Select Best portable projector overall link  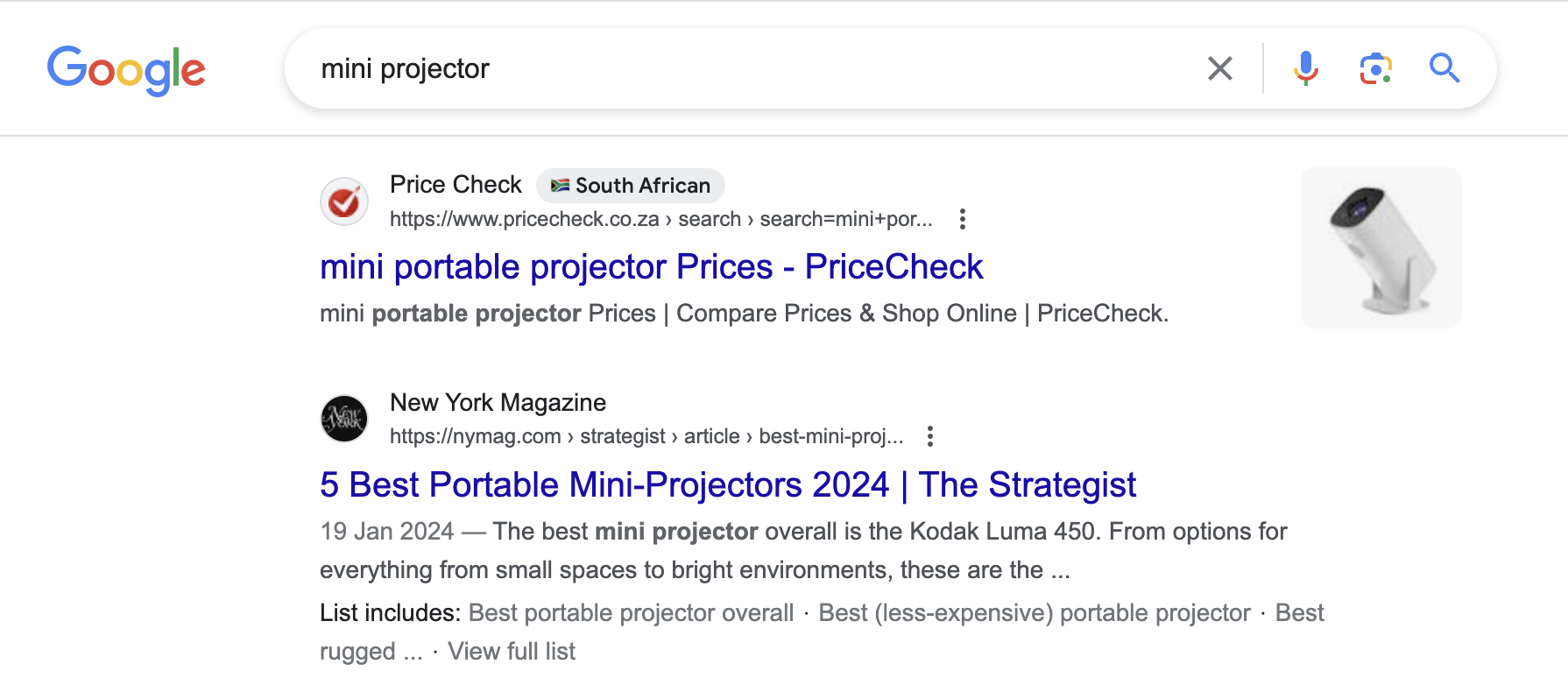(631, 613)
